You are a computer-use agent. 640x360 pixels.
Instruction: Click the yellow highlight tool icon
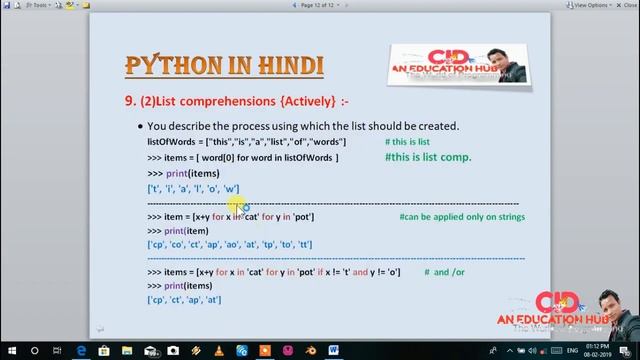click(70, 5)
